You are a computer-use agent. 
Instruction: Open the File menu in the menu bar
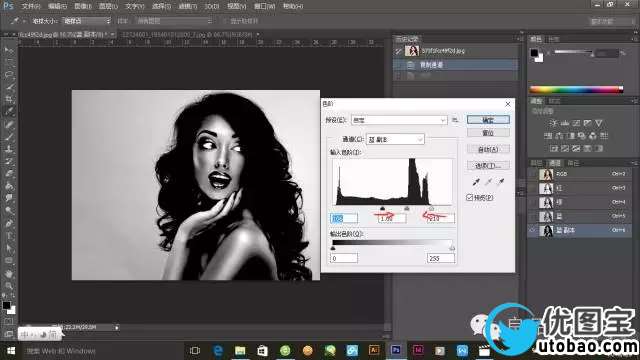[x=31, y=6]
